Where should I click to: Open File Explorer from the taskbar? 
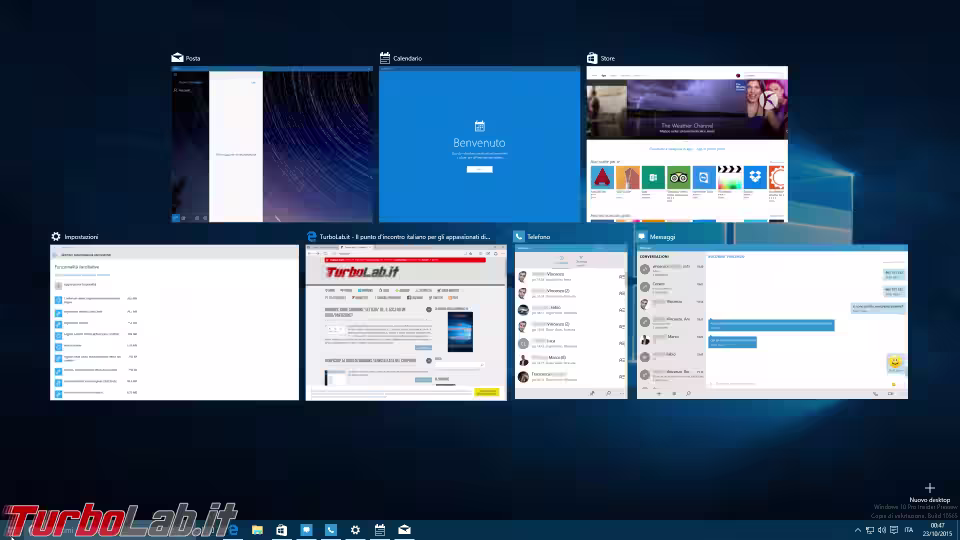coord(257,530)
